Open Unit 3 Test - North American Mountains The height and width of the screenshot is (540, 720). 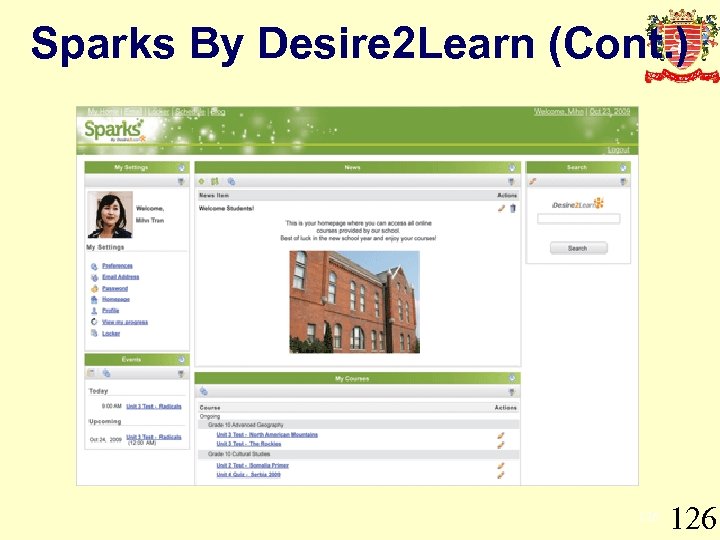[x=267, y=435]
